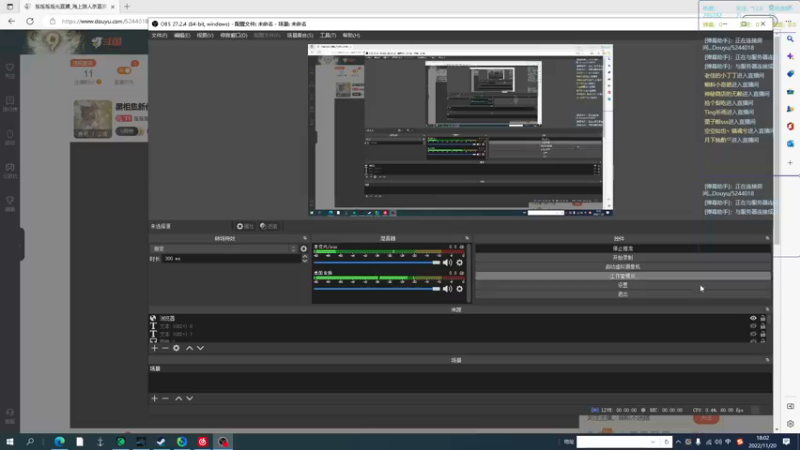Move source up with up arrow
Screen dimensions: 800x450
[189, 348]
